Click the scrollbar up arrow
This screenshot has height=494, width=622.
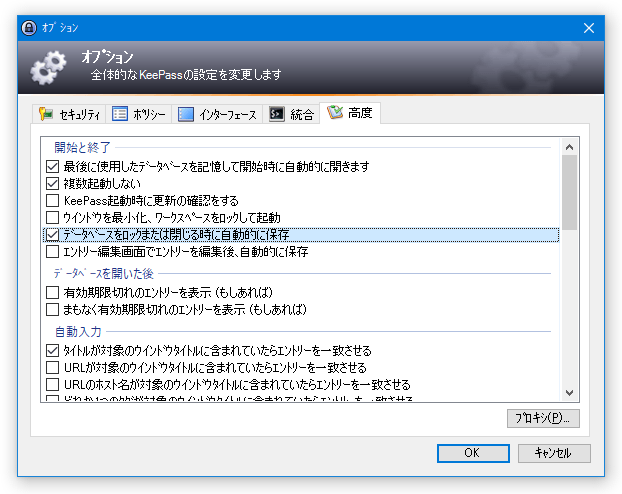pos(570,147)
